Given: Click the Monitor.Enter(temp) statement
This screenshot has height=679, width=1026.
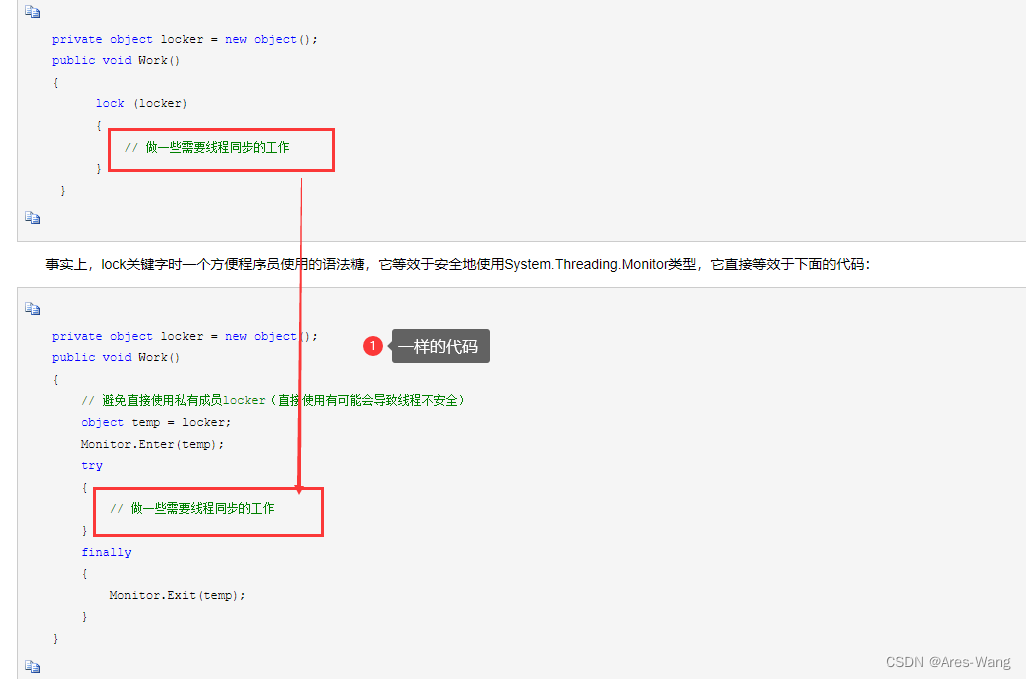Looking at the screenshot, I should (150, 443).
